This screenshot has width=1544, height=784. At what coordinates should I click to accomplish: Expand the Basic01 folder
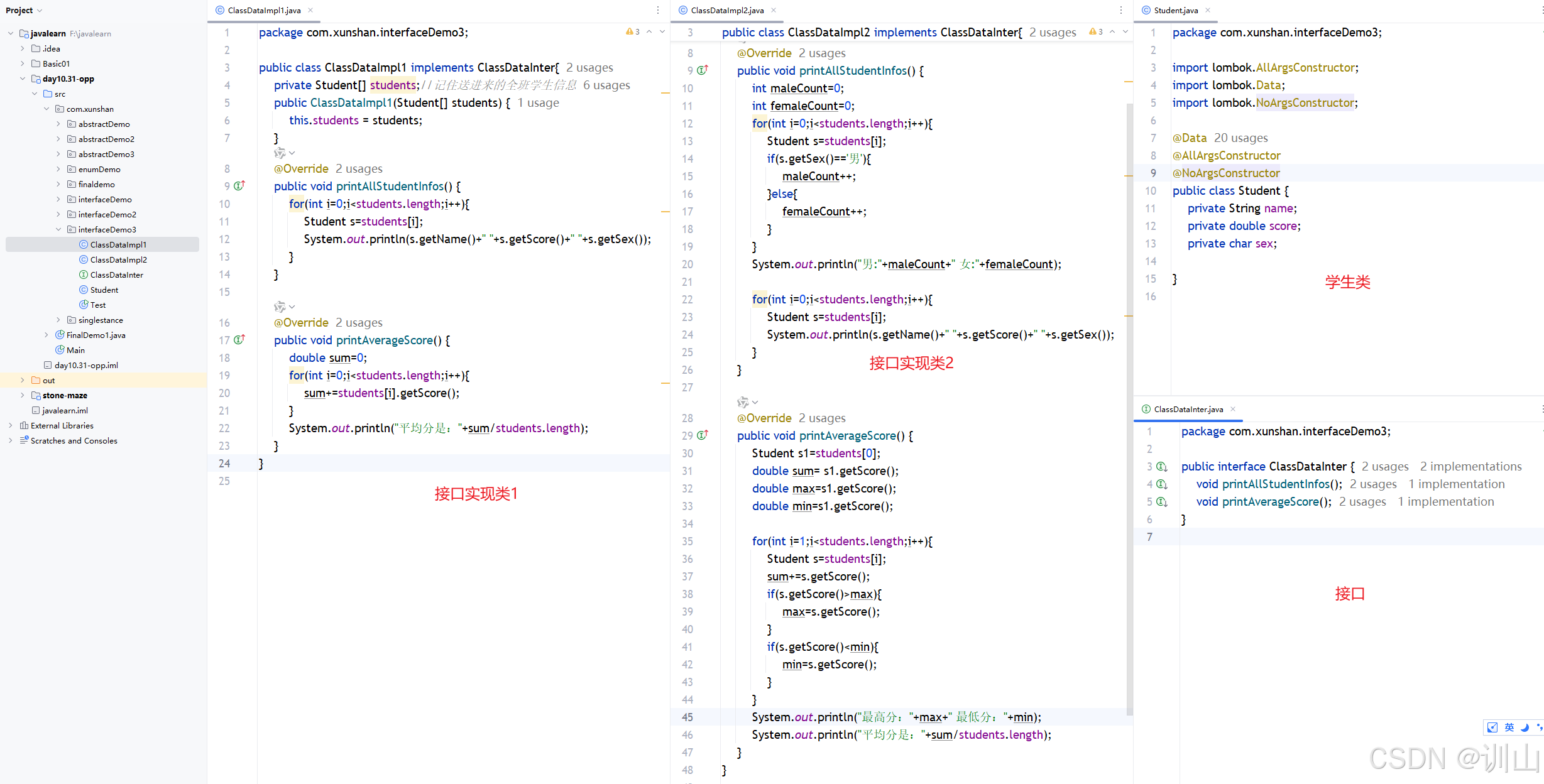[x=23, y=63]
